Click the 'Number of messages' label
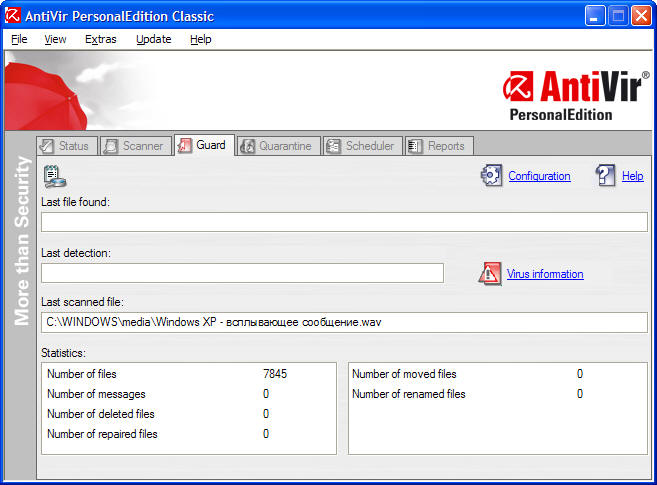The width and height of the screenshot is (657, 485). click(x=96, y=394)
